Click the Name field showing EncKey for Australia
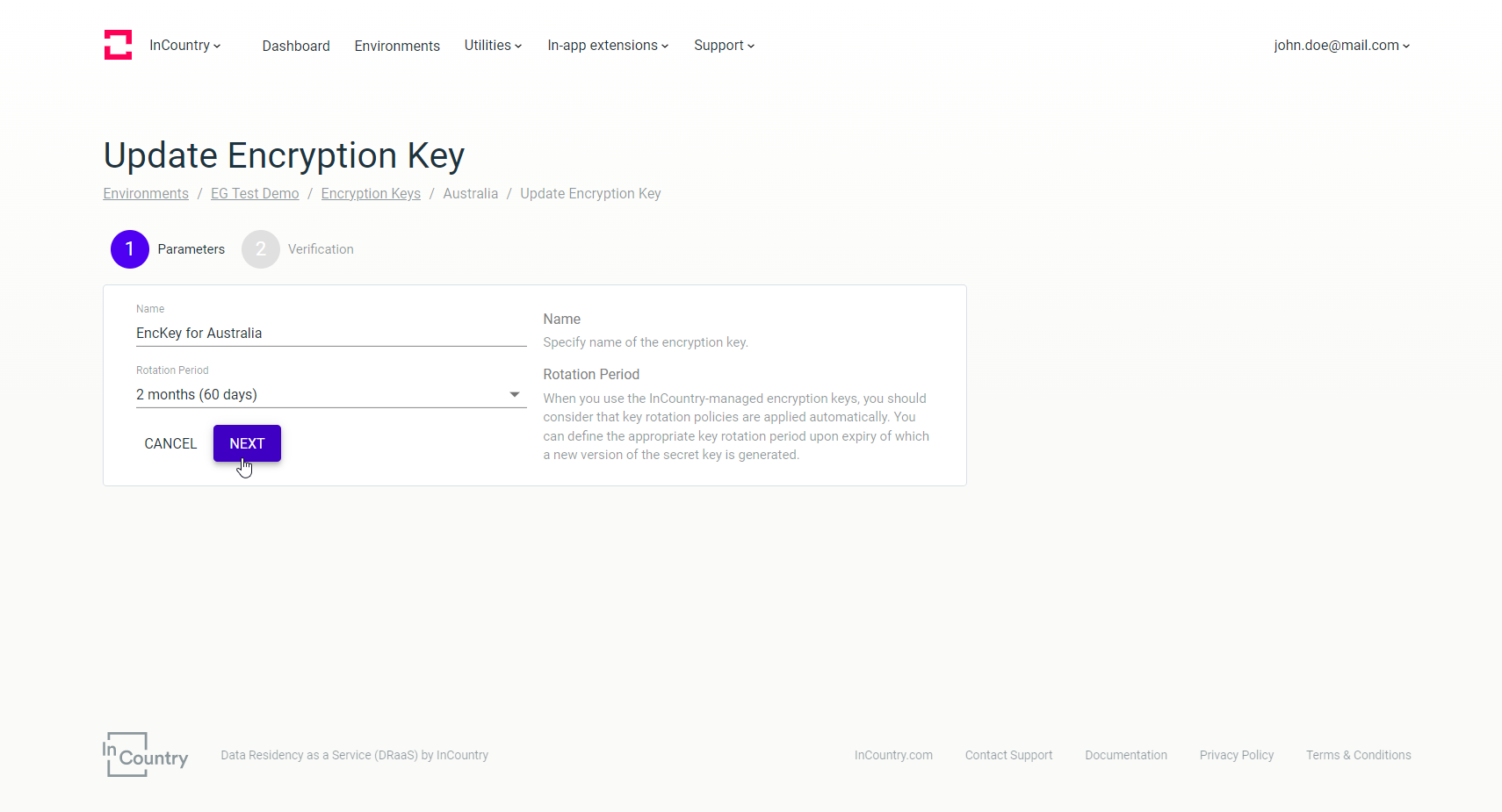This screenshot has width=1502, height=812. tap(331, 333)
